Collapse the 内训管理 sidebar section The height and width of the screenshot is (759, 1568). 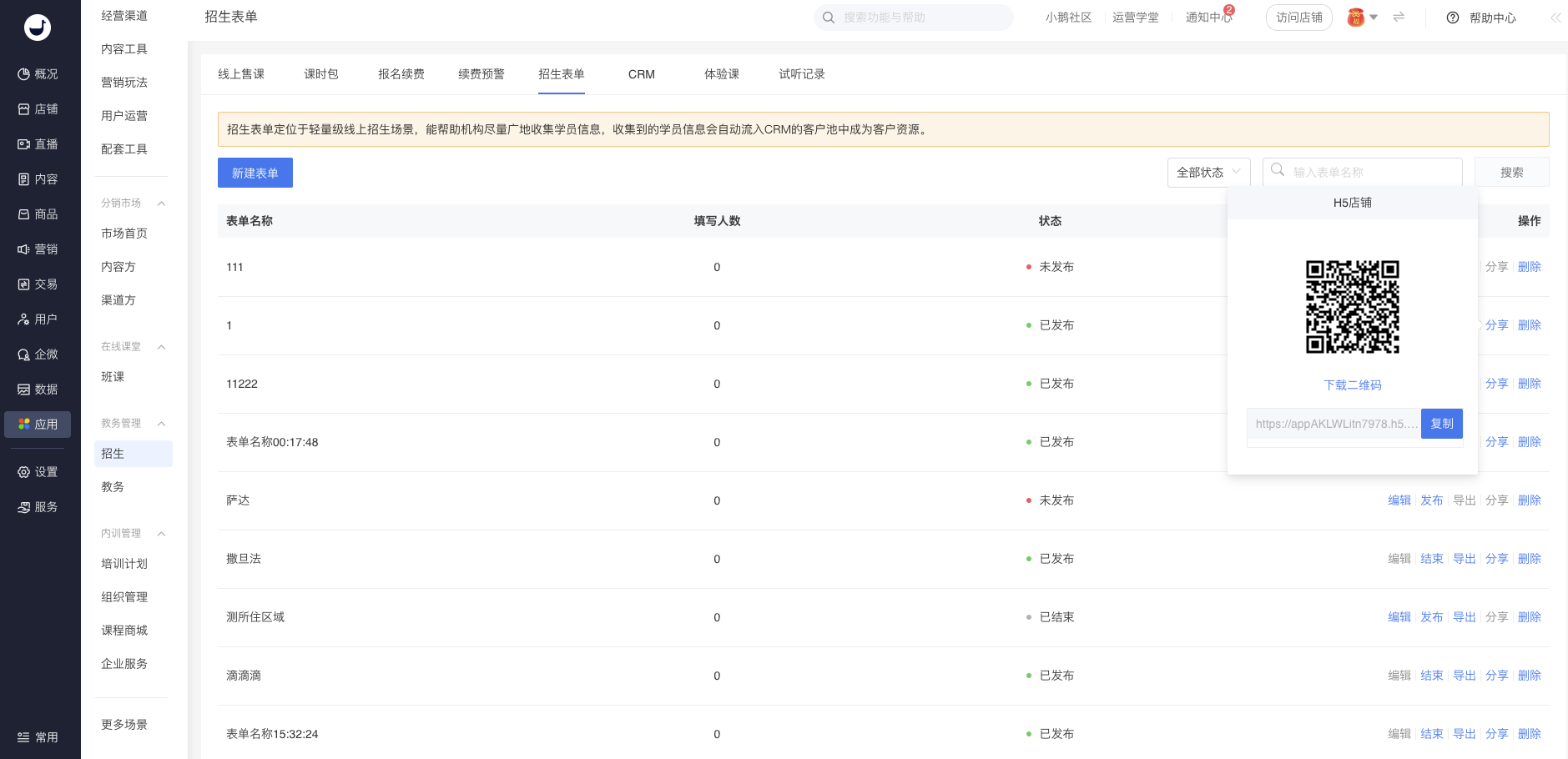click(162, 534)
